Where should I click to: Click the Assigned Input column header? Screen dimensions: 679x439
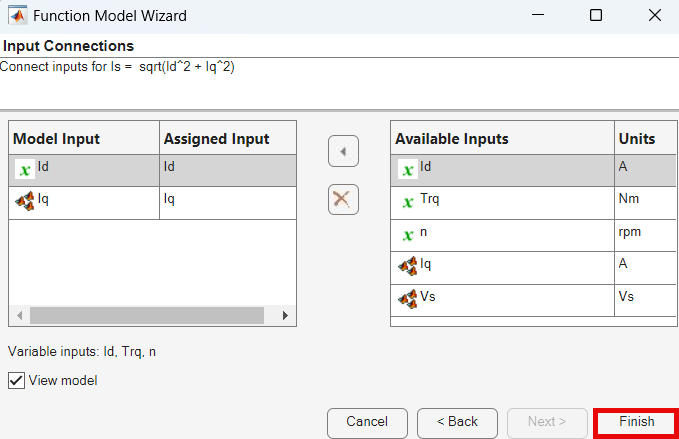pyautogui.click(x=228, y=138)
